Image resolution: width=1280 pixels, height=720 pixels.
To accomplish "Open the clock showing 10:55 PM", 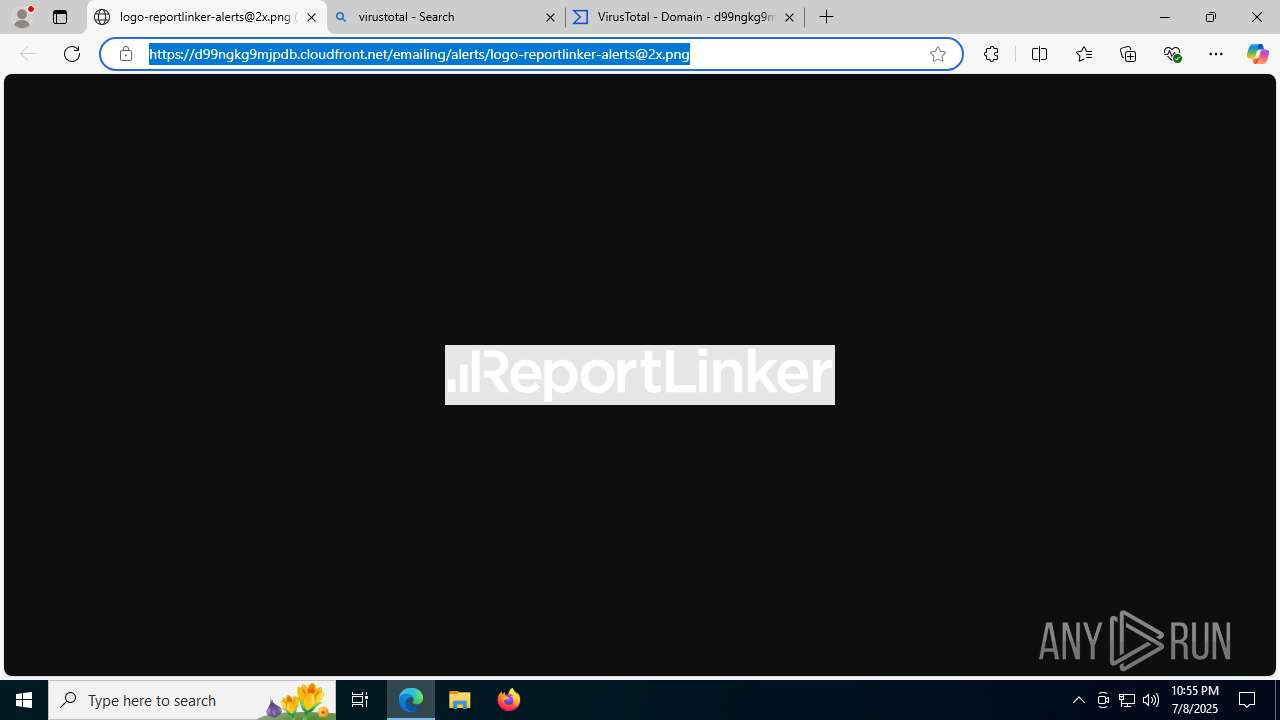I will coord(1194,700).
